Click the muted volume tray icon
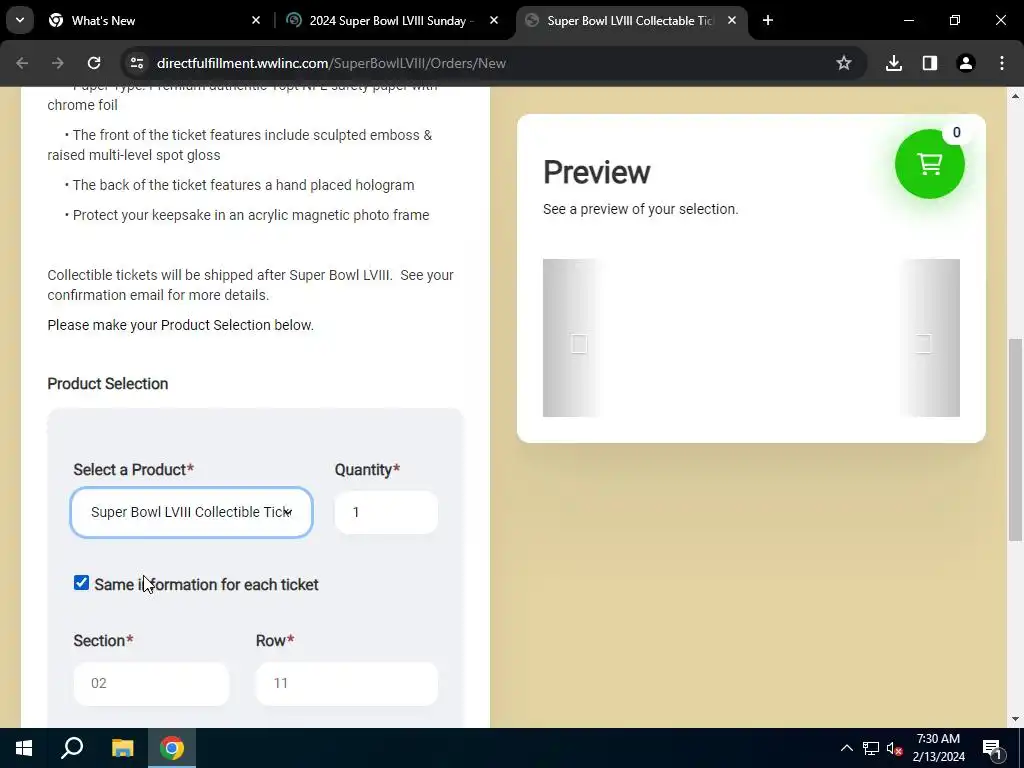1024x768 pixels. [x=895, y=748]
